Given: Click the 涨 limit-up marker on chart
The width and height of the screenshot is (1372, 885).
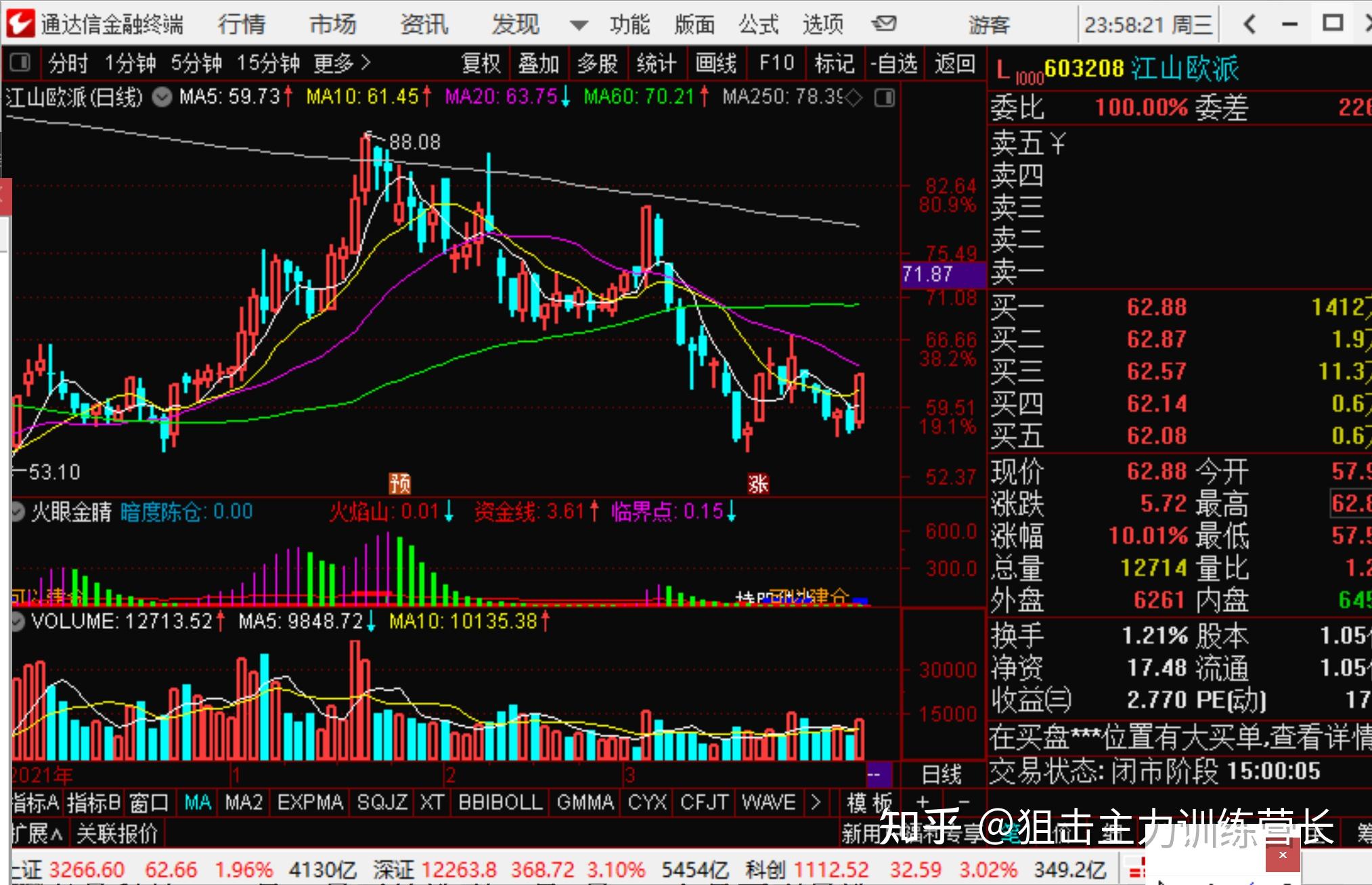Looking at the screenshot, I should click(x=758, y=483).
